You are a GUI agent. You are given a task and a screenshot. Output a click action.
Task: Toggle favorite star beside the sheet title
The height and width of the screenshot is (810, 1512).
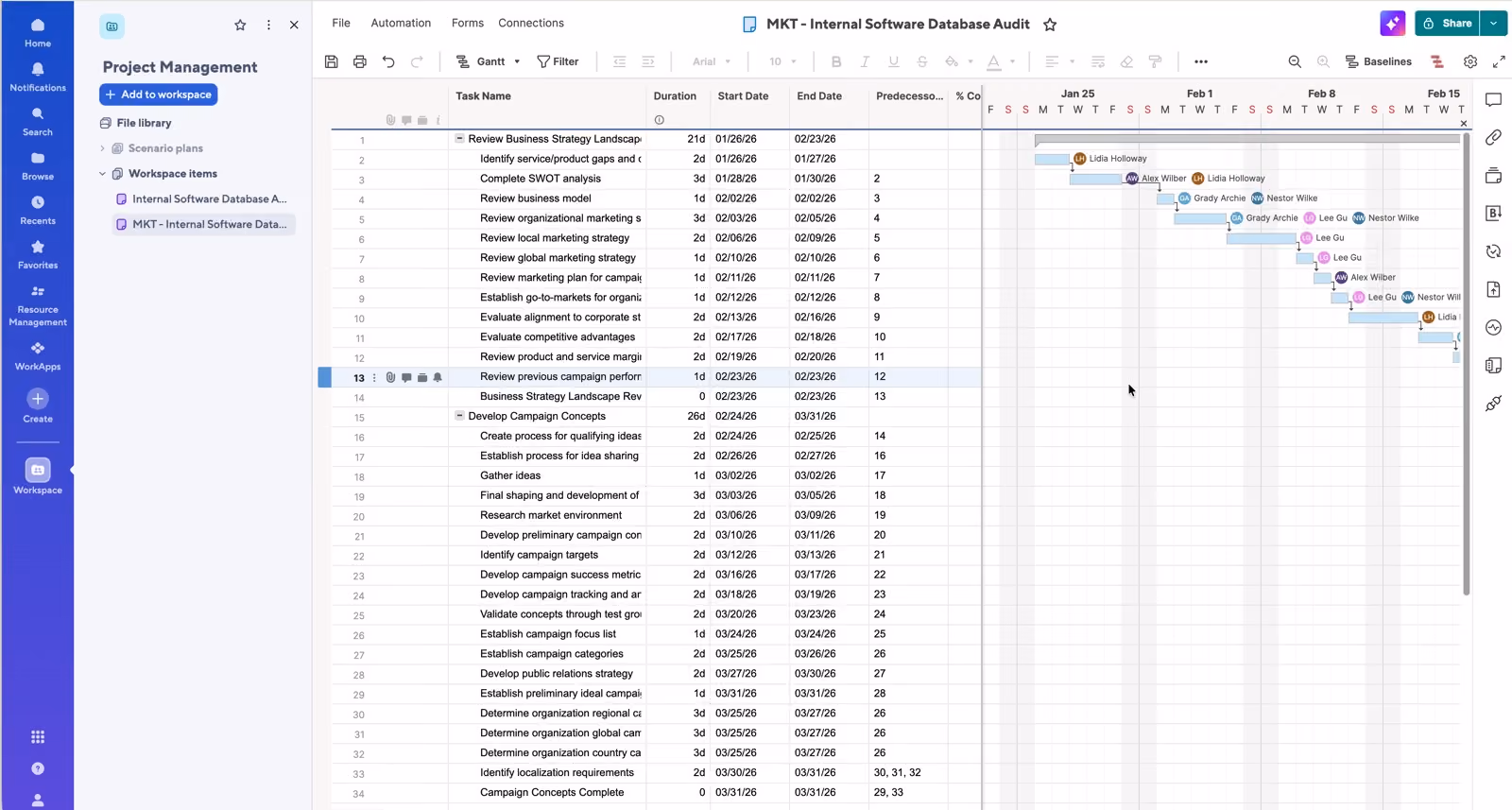(x=1050, y=25)
